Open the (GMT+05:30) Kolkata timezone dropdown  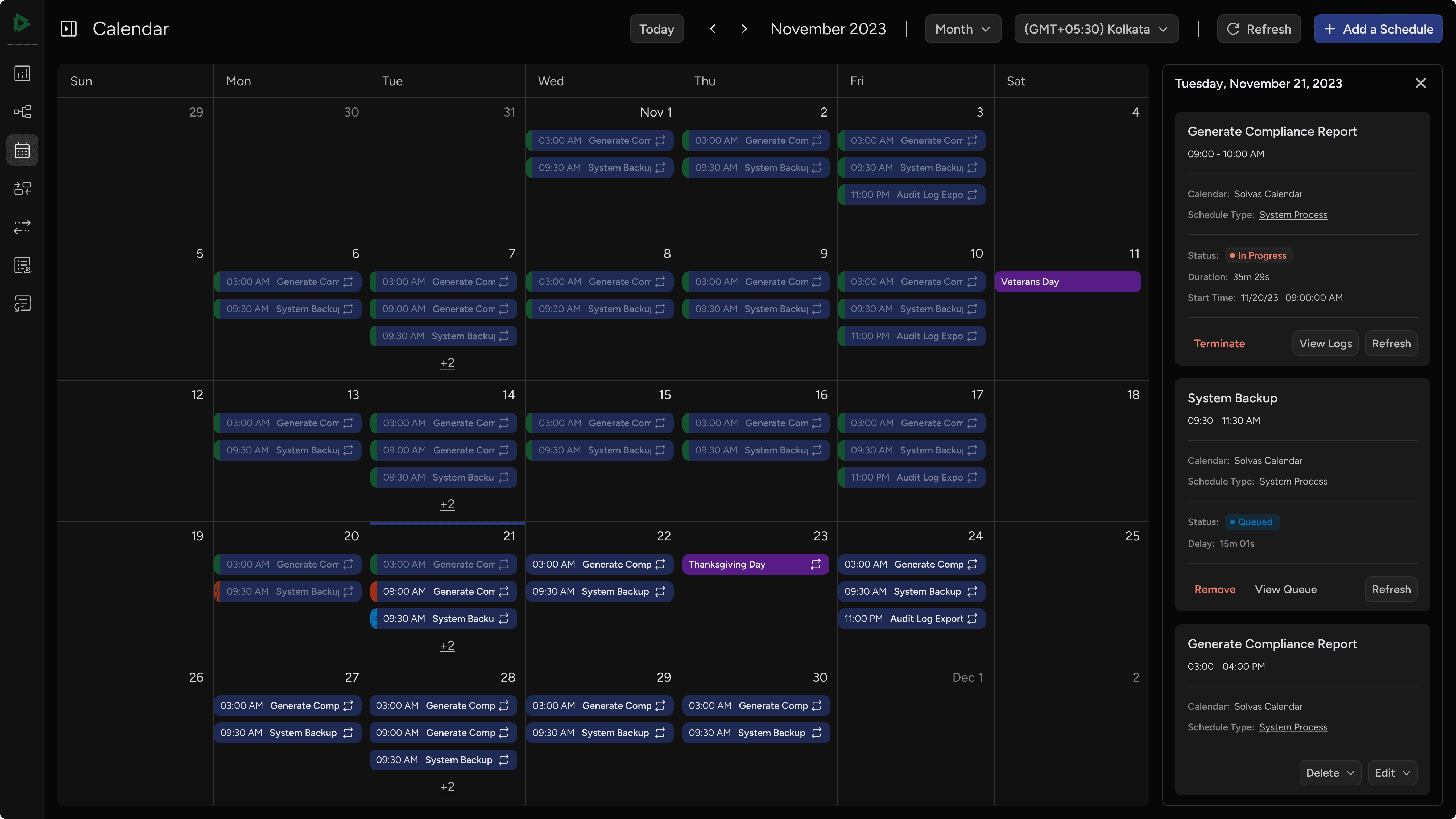(1096, 28)
